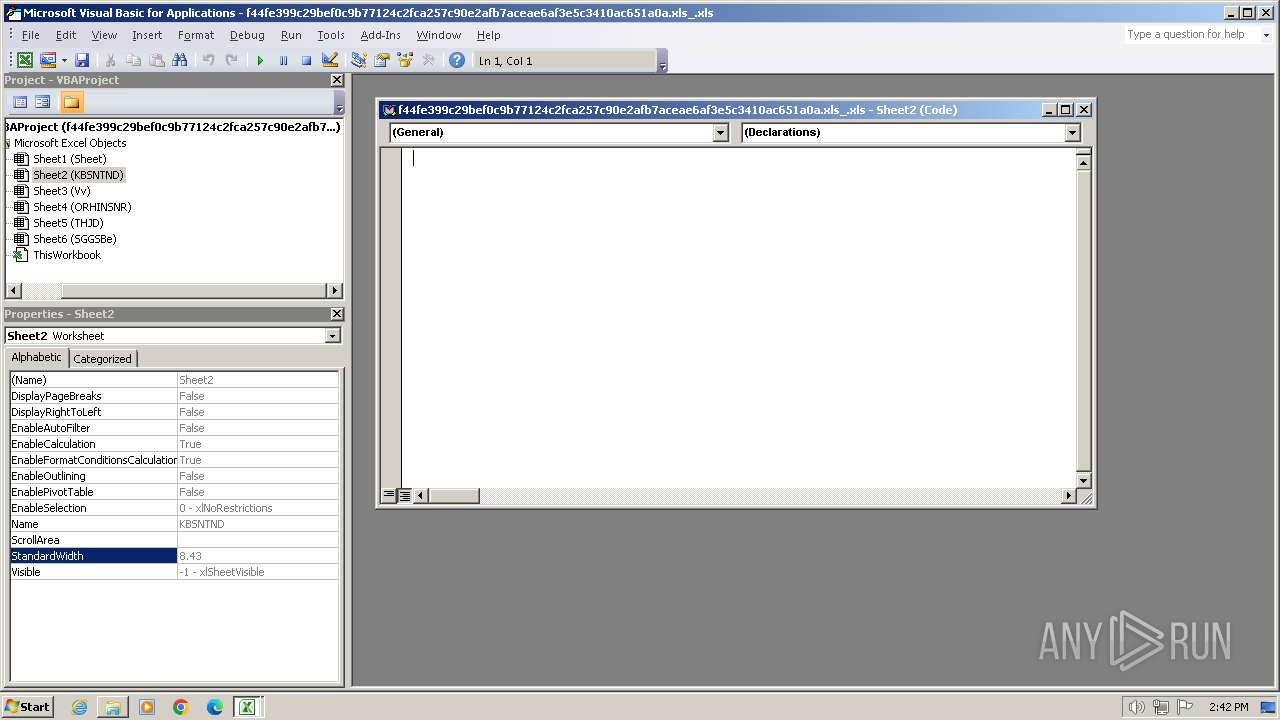Click code window vertical scrollbar down arrow
1280x720 pixels.
tap(1083, 480)
